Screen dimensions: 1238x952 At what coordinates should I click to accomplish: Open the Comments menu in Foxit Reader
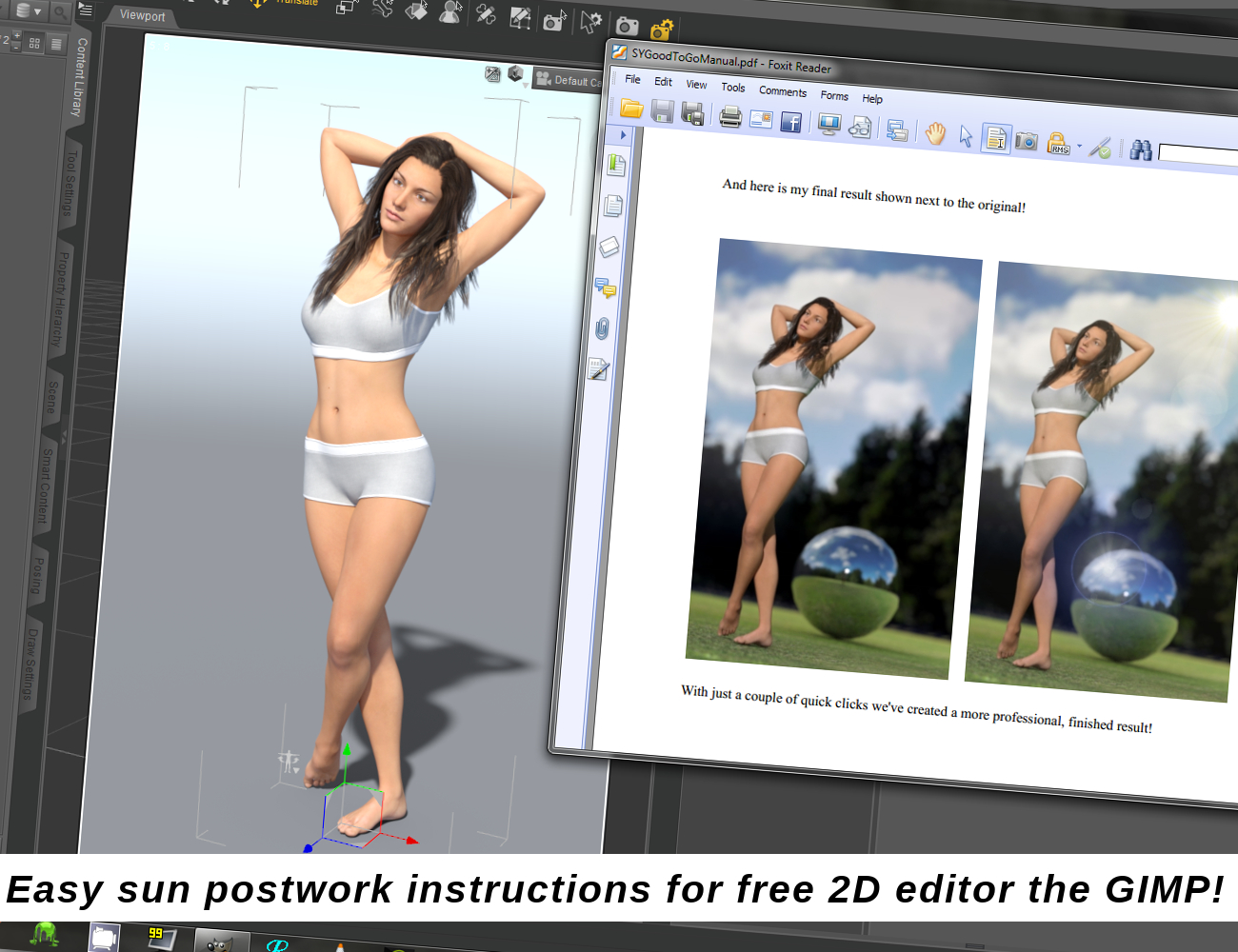(x=783, y=91)
